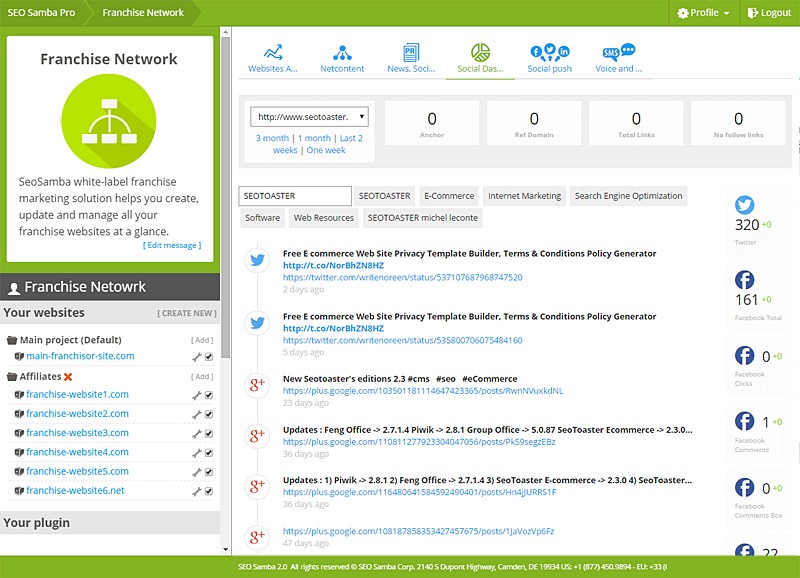Screen dimensions: 800x578
Task: Click the Logout door icon
Action: [753, 13]
